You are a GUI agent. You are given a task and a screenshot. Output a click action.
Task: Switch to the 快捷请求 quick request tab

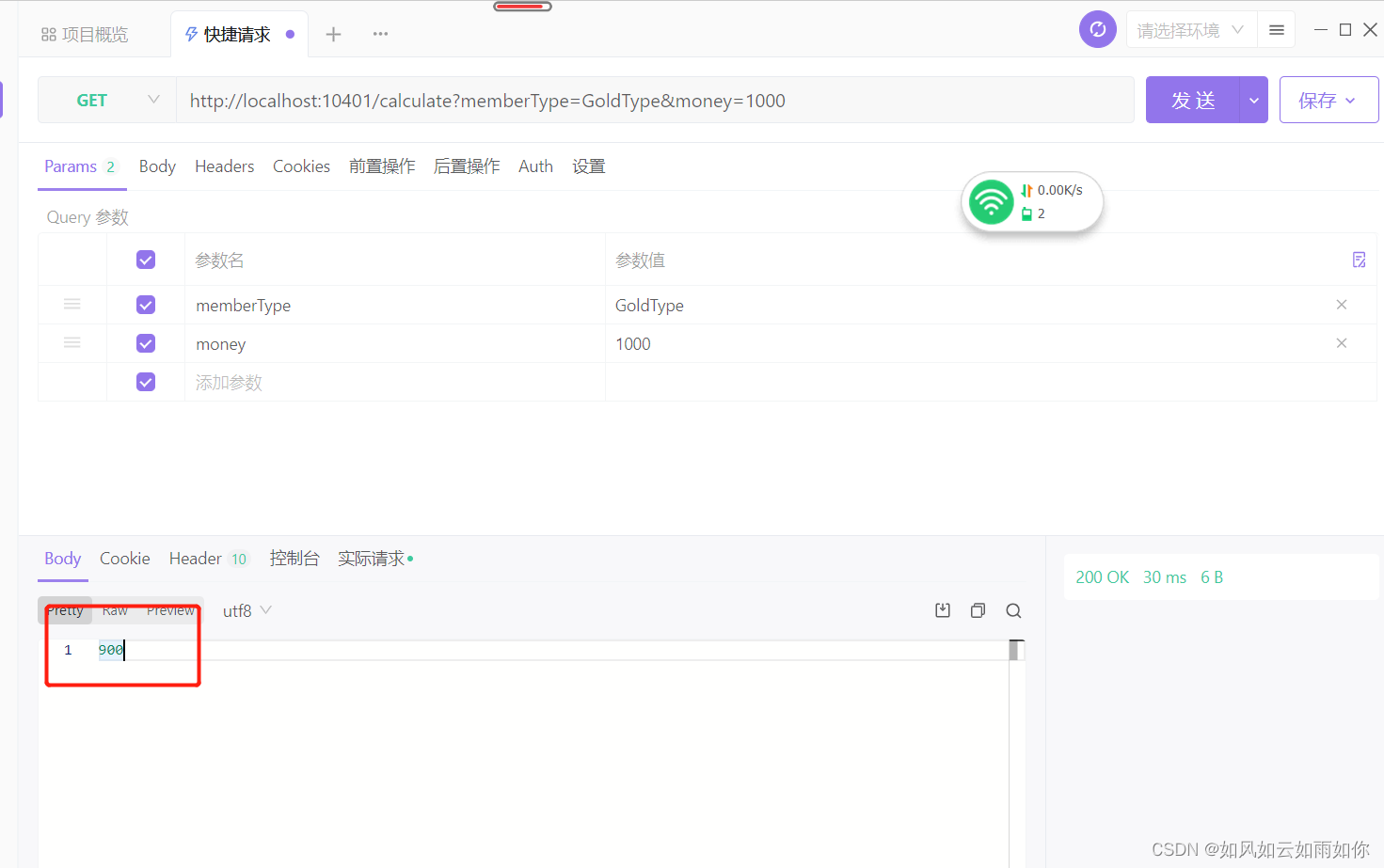(x=238, y=35)
